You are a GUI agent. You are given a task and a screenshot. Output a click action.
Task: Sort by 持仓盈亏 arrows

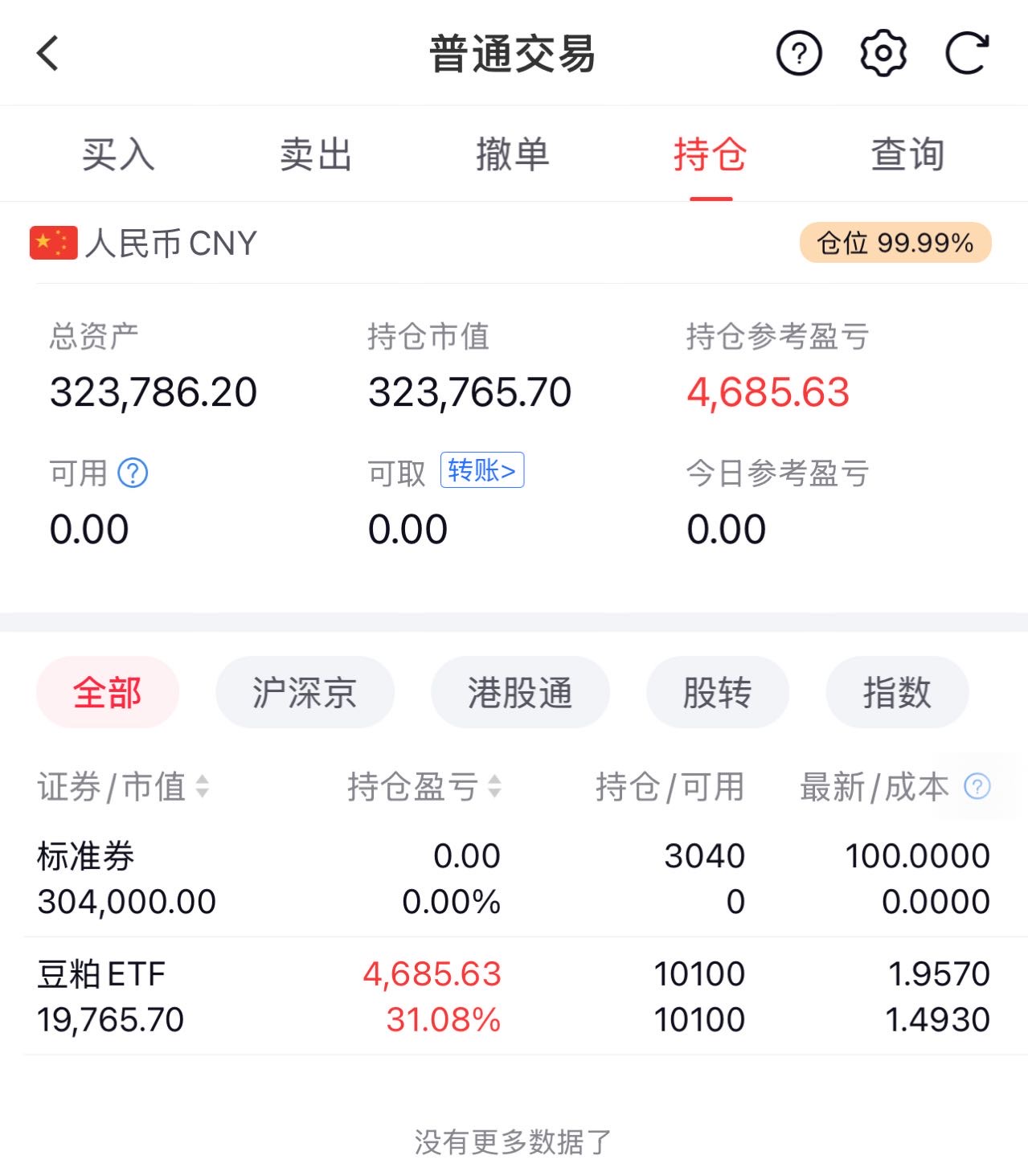[x=494, y=786]
